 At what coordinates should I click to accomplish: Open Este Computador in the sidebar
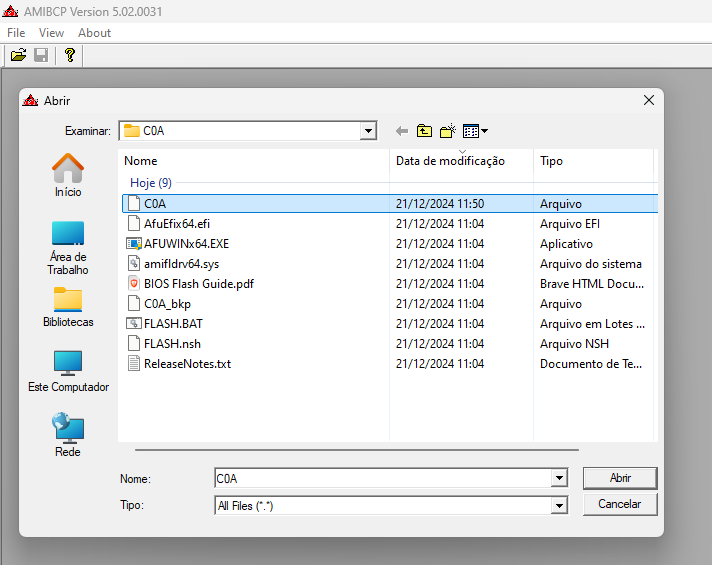pyautogui.click(x=68, y=372)
